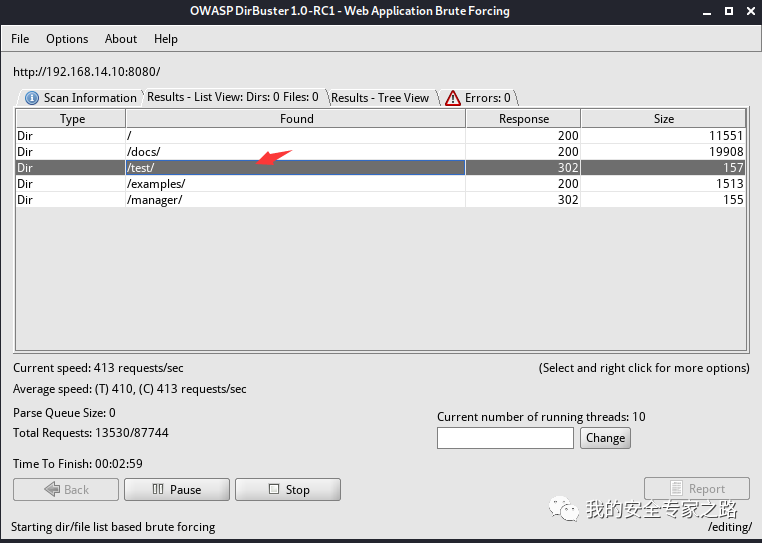Click the blue info icon on Scan Information tab

pyautogui.click(x=32, y=98)
